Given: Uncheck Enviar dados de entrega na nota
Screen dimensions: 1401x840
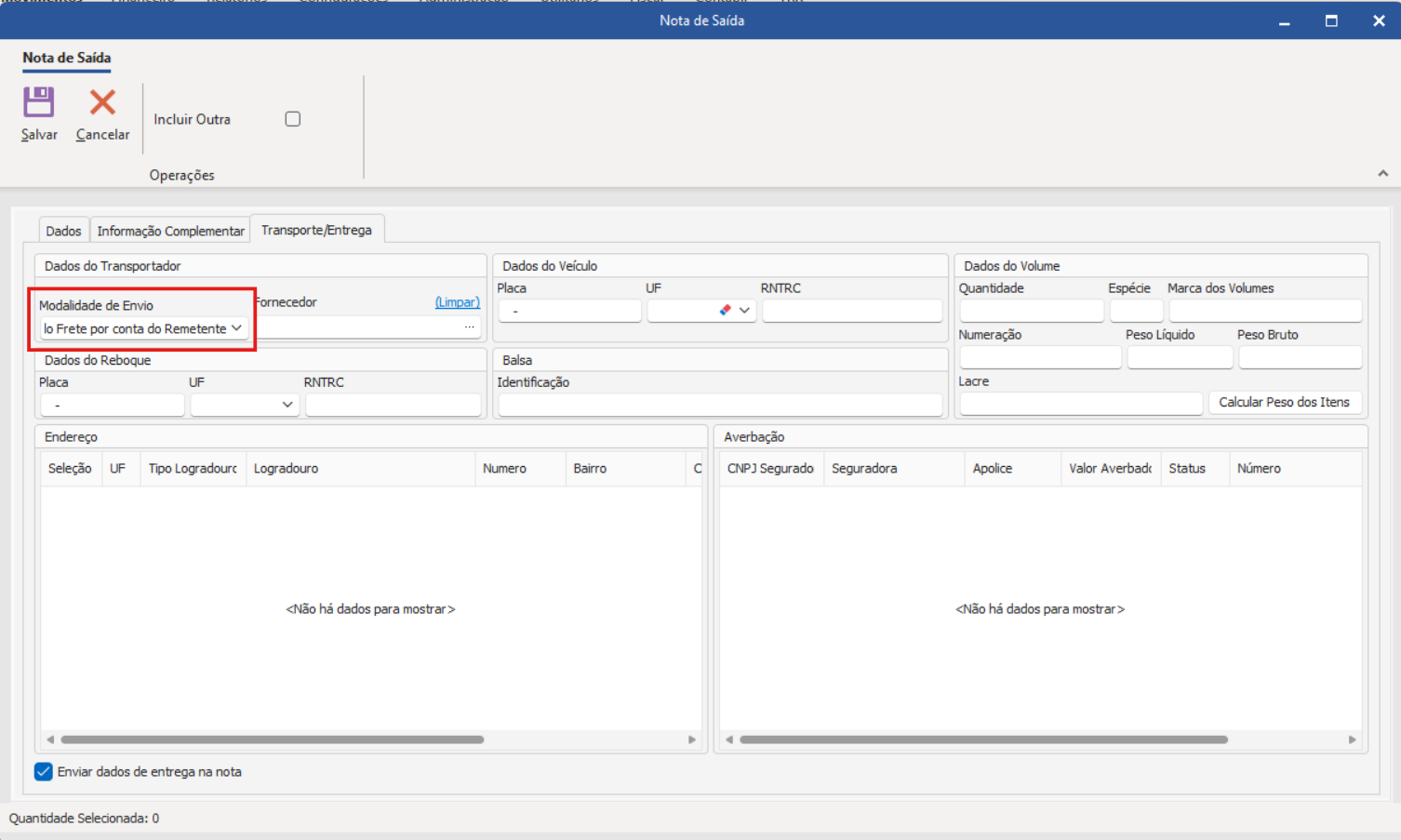Looking at the screenshot, I should click(44, 772).
